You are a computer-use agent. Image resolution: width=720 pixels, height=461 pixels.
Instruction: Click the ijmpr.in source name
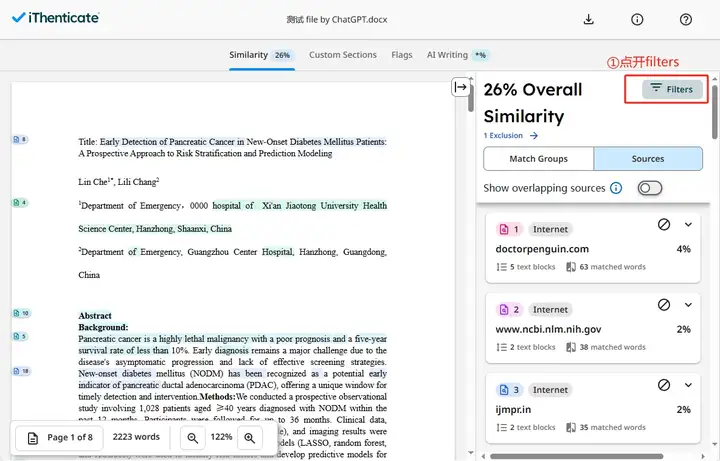point(513,410)
